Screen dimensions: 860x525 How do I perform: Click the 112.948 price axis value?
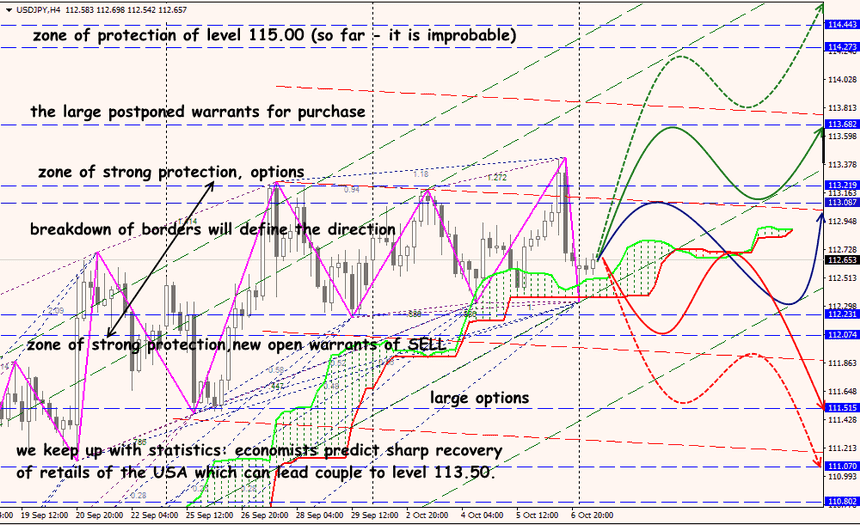tap(842, 222)
